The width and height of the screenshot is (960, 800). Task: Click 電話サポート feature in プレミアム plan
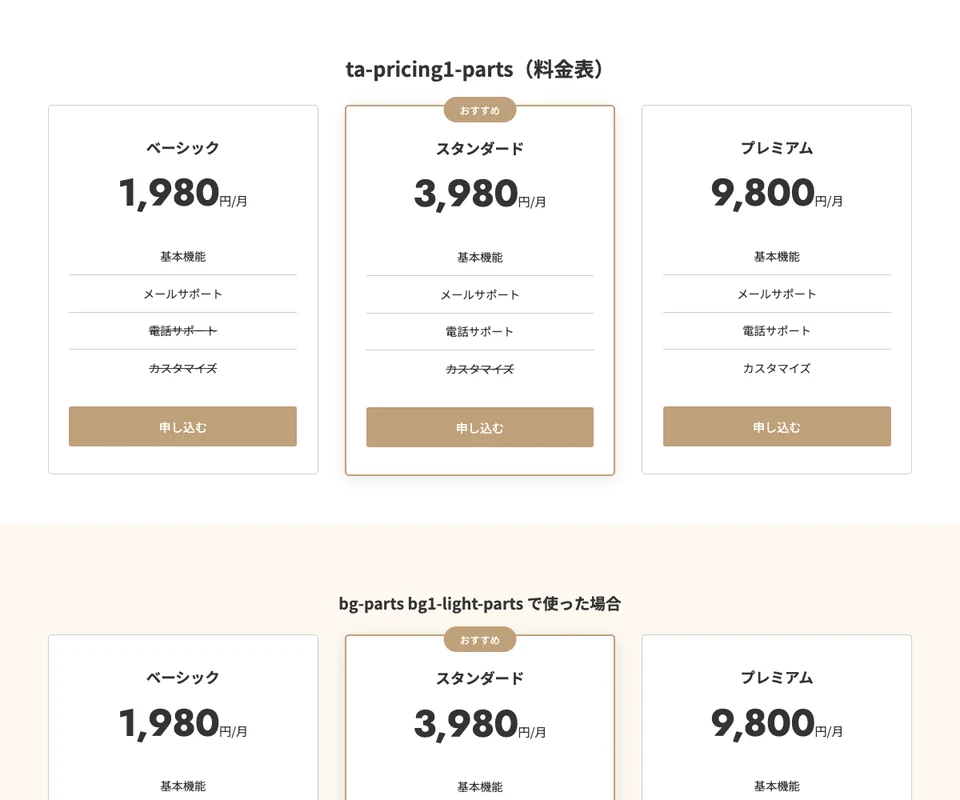[777, 331]
